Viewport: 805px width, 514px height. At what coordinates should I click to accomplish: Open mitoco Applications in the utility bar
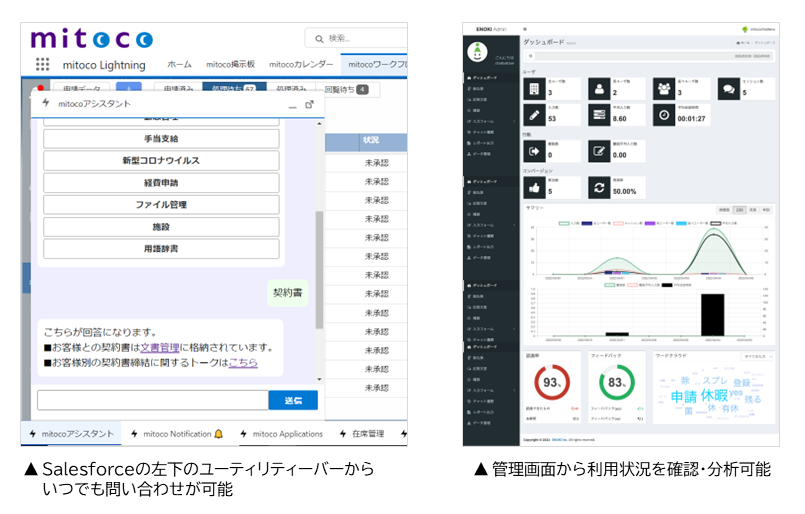(x=283, y=434)
